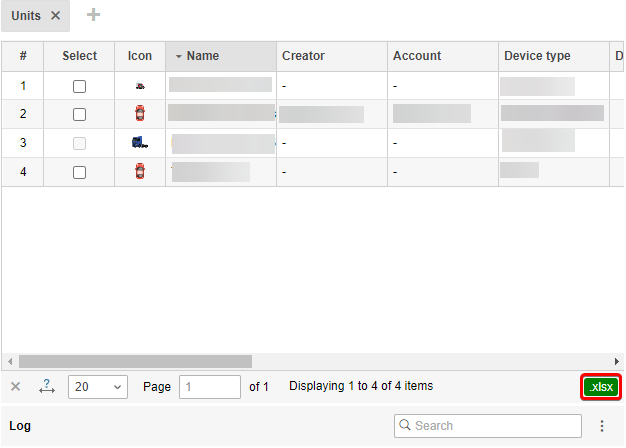Click the 'Displaying 1 to 4 of 4 items' text

(361, 386)
